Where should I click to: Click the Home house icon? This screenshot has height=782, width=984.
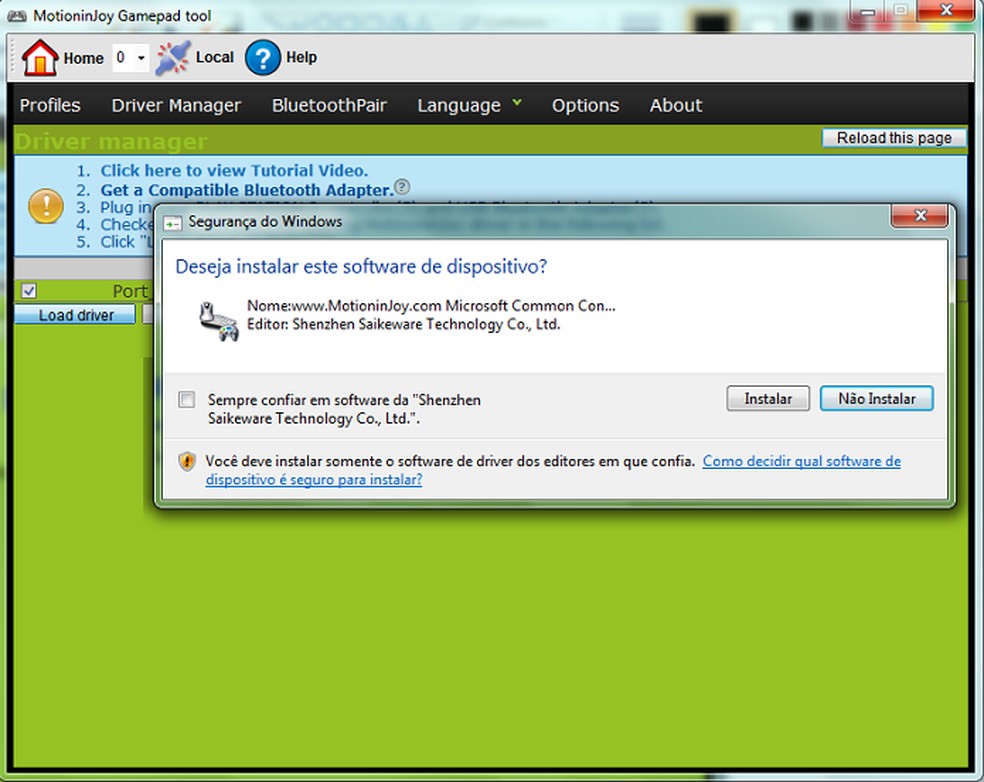click(40, 58)
